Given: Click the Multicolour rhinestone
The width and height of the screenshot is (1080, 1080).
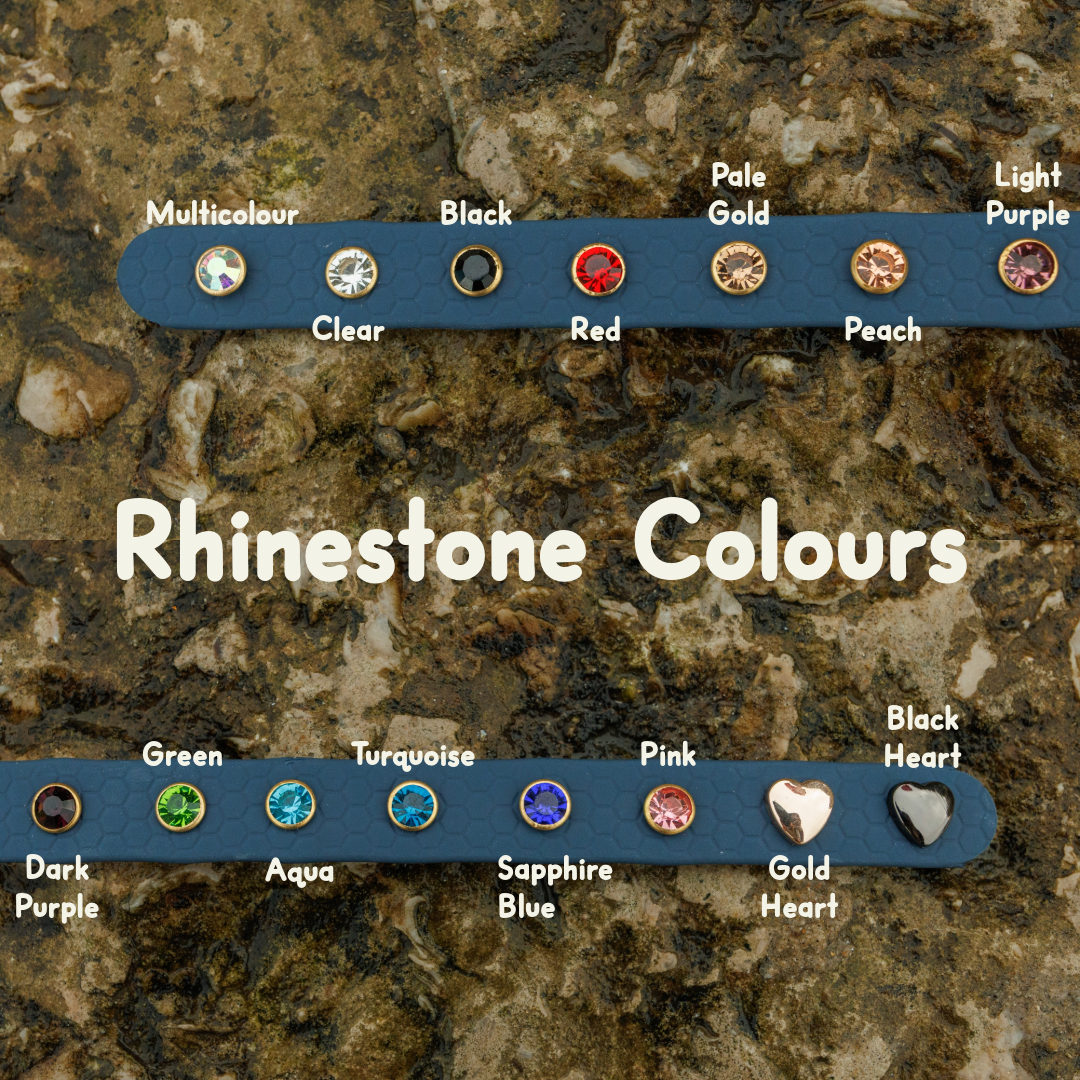Looking at the screenshot, I should (x=220, y=271).
